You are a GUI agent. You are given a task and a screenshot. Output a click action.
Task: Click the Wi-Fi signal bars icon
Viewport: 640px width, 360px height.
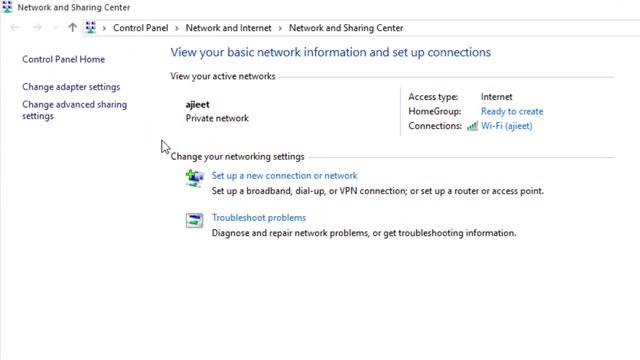tap(472, 126)
